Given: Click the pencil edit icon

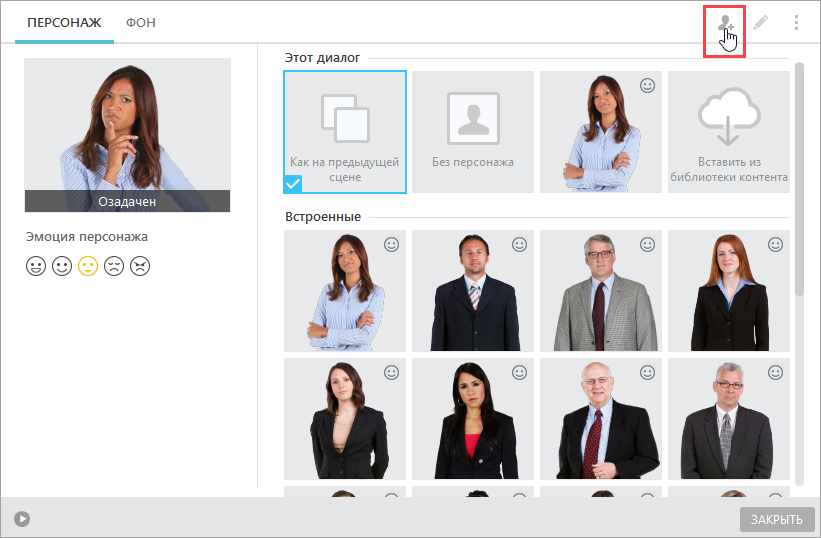Looking at the screenshot, I should point(760,23).
